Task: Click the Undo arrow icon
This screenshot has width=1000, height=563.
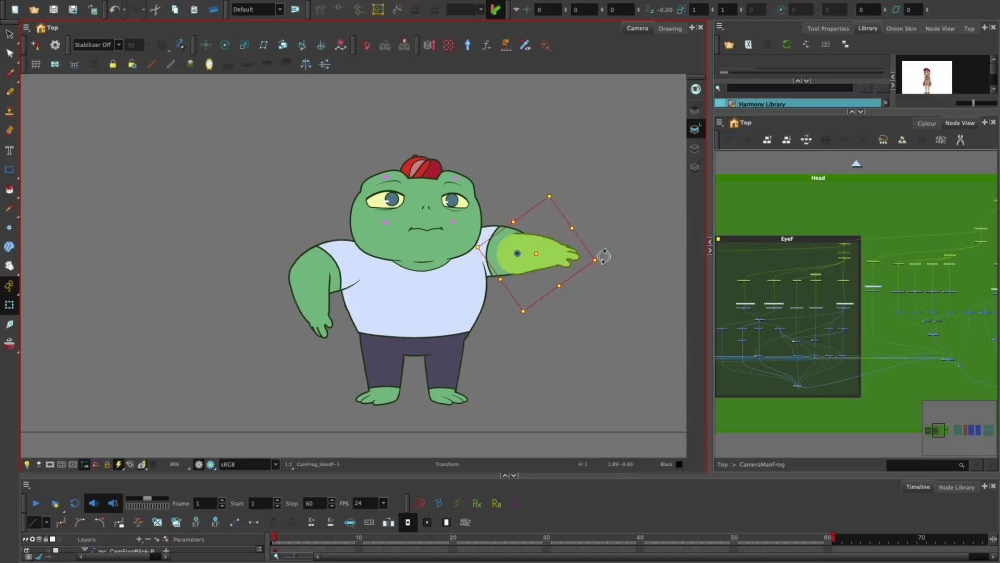Action: pos(114,10)
